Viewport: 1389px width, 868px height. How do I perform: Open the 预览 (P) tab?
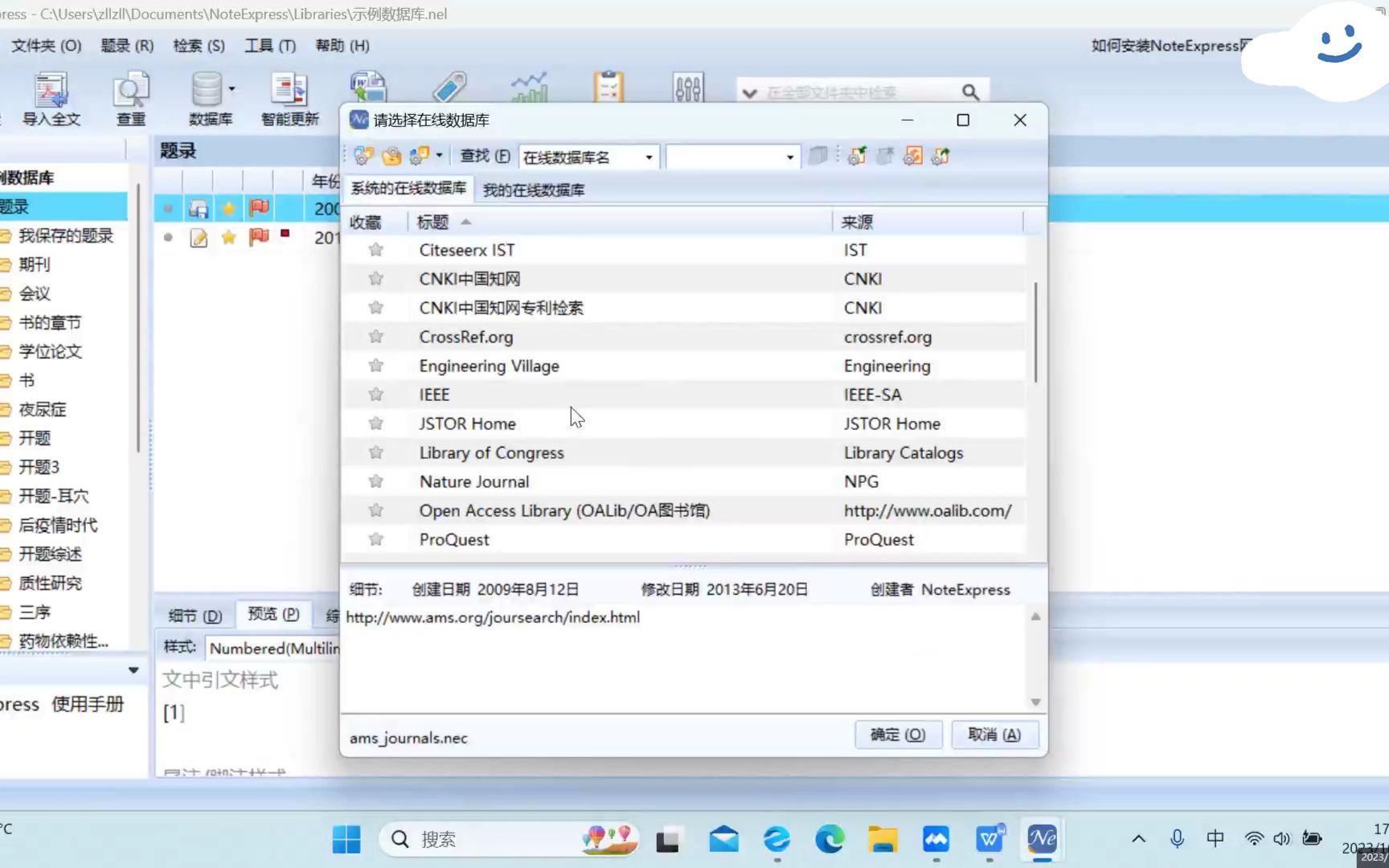pos(273,614)
